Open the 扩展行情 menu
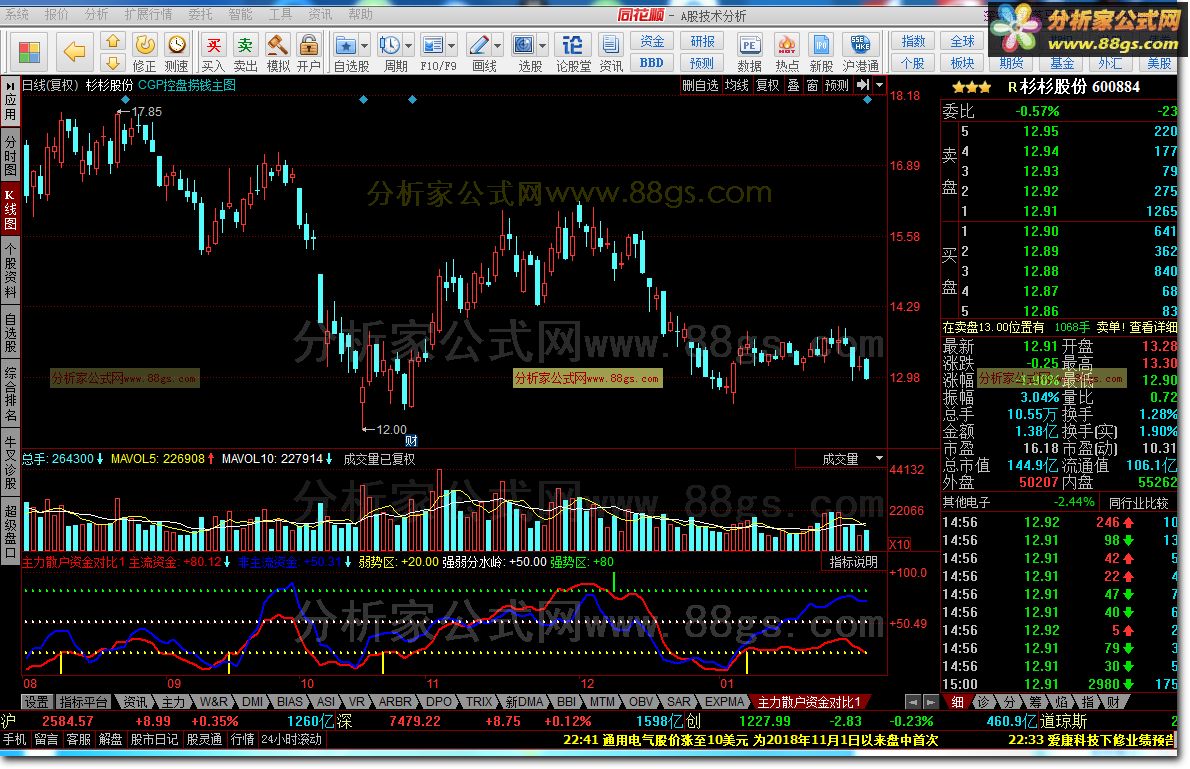 pyautogui.click(x=148, y=14)
